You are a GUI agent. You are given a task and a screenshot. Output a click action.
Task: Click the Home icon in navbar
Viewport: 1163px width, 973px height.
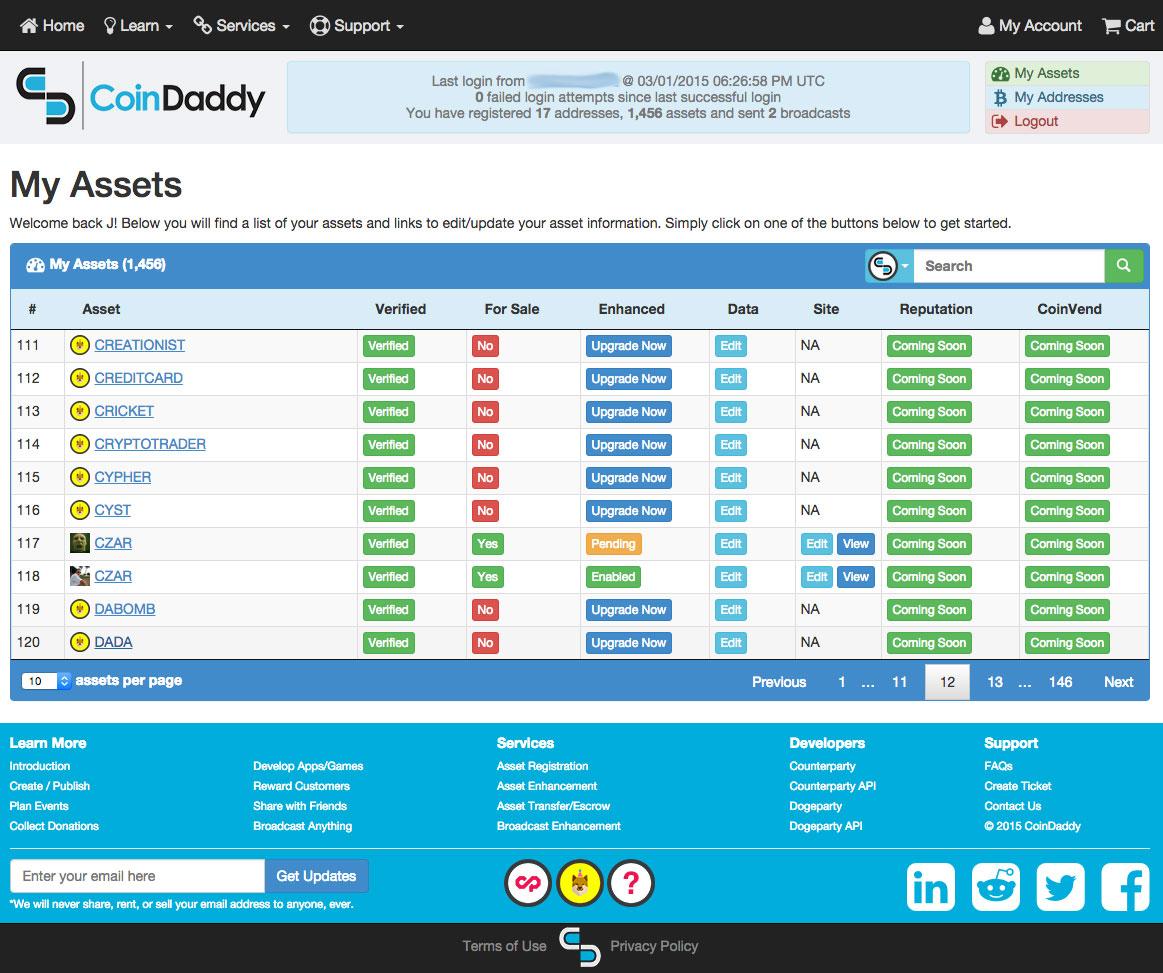click(x=29, y=26)
